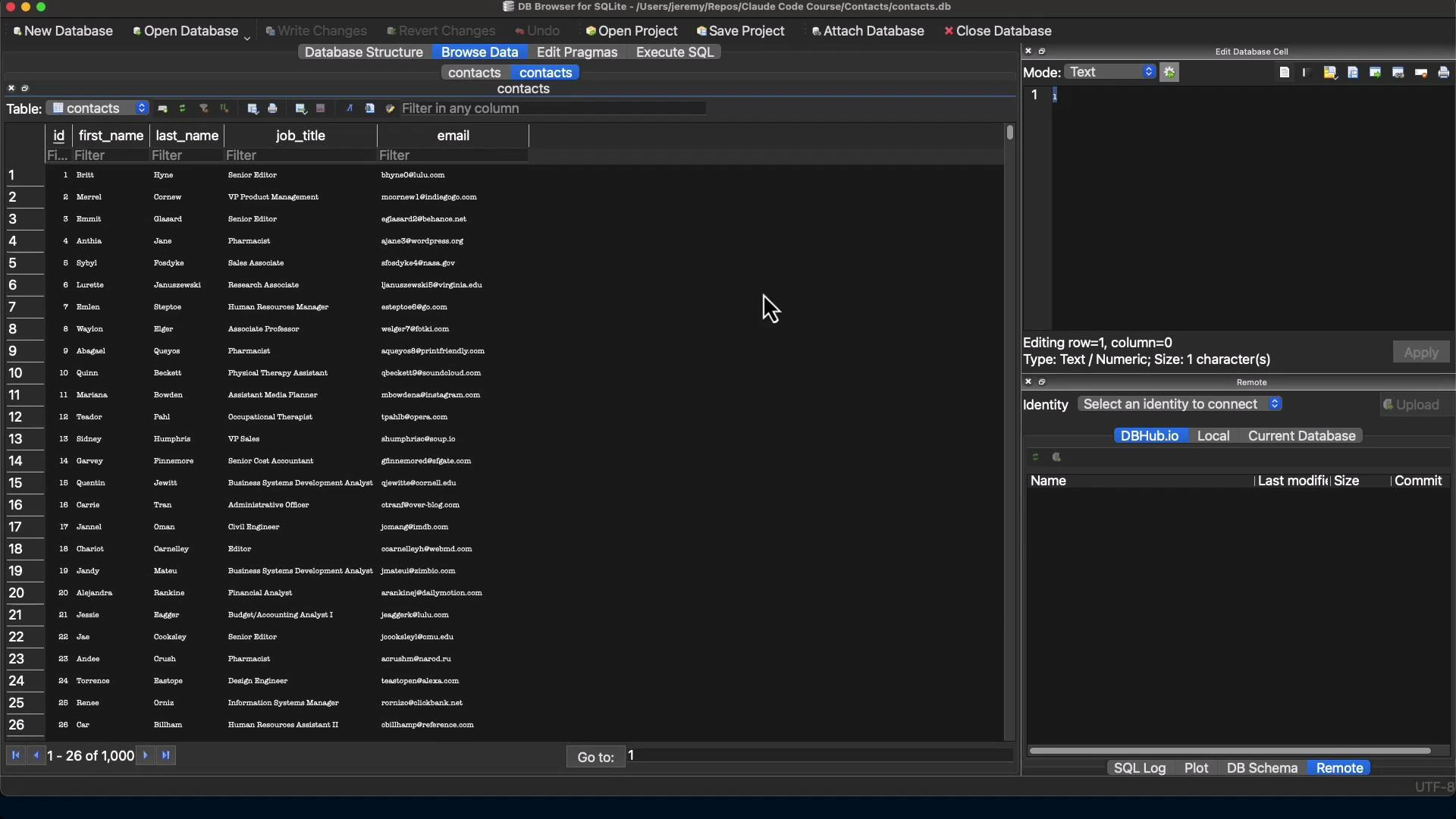Open the new record dropdown icon

[300, 108]
